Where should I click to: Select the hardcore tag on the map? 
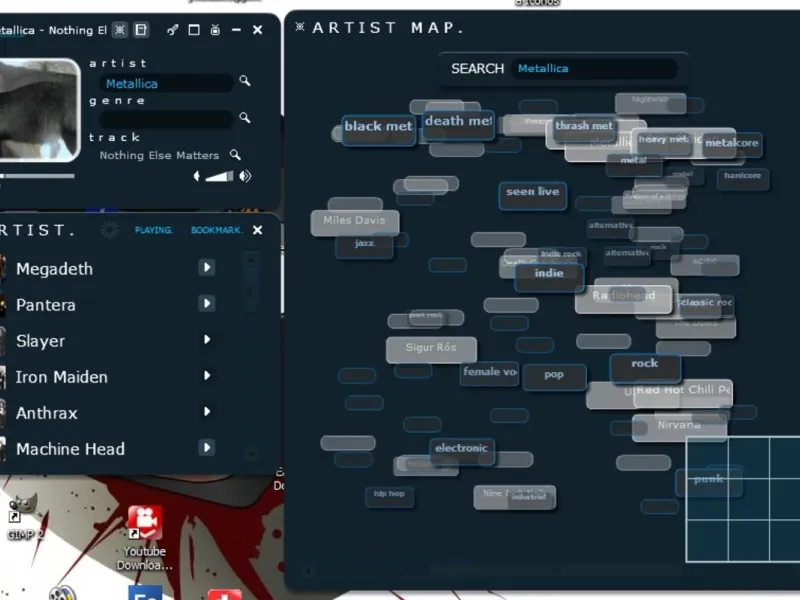[743, 179]
